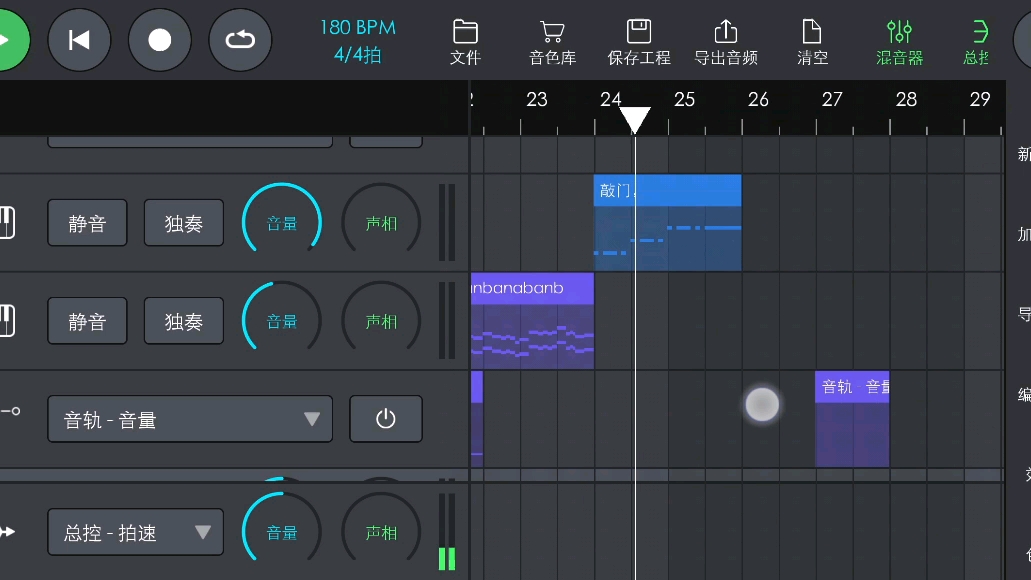Click the master track icon beside 总控 - 拍速
The height and width of the screenshot is (580, 1031).
coord(8,531)
